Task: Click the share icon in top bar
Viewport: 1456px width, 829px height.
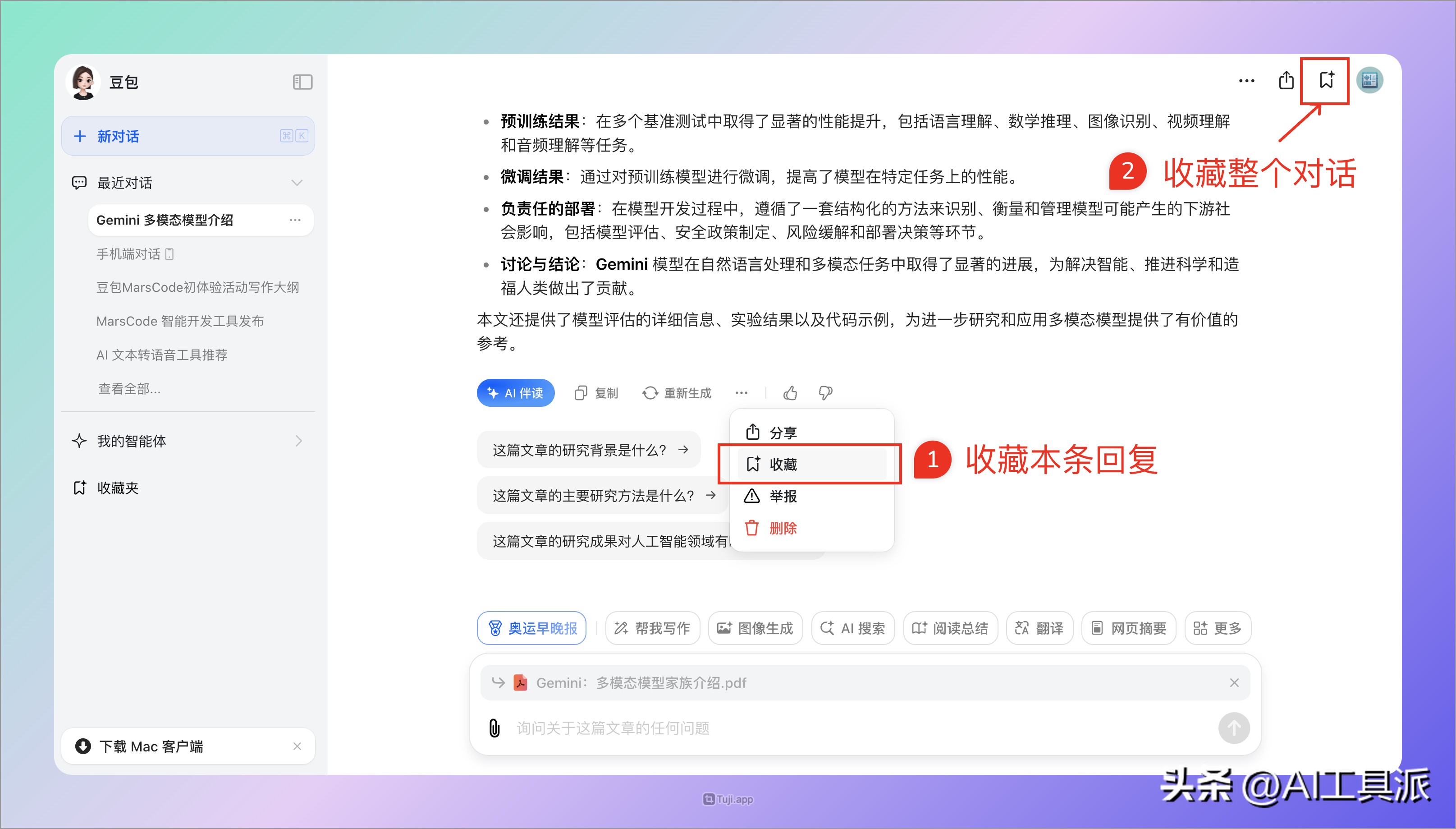Action: coord(1286,80)
